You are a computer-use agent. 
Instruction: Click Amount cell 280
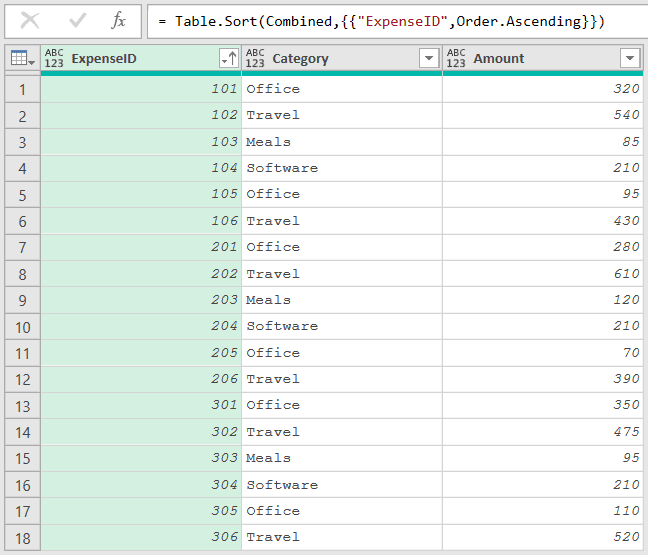(543, 248)
